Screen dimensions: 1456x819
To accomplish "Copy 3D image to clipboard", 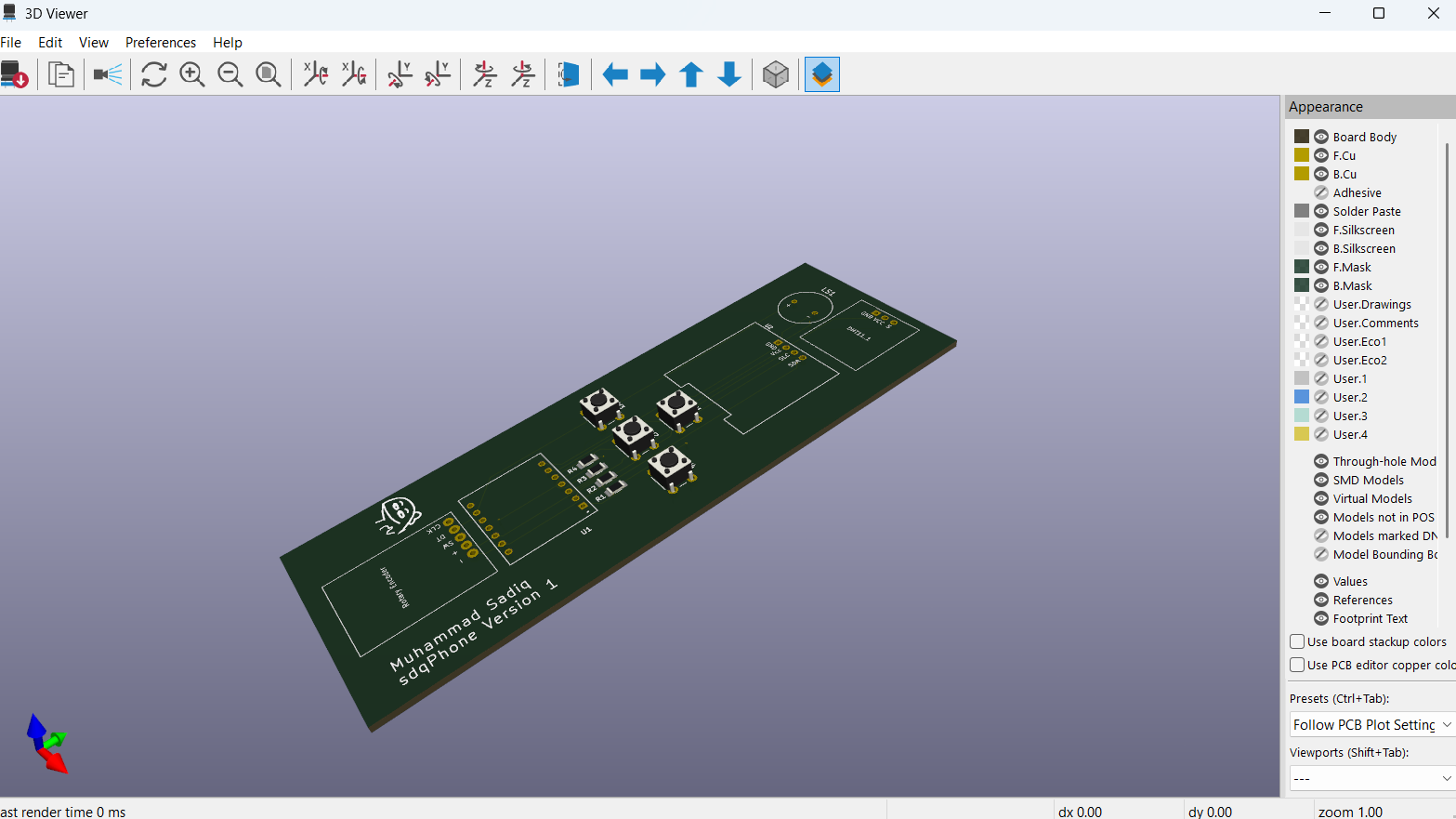I will pos(61,74).
